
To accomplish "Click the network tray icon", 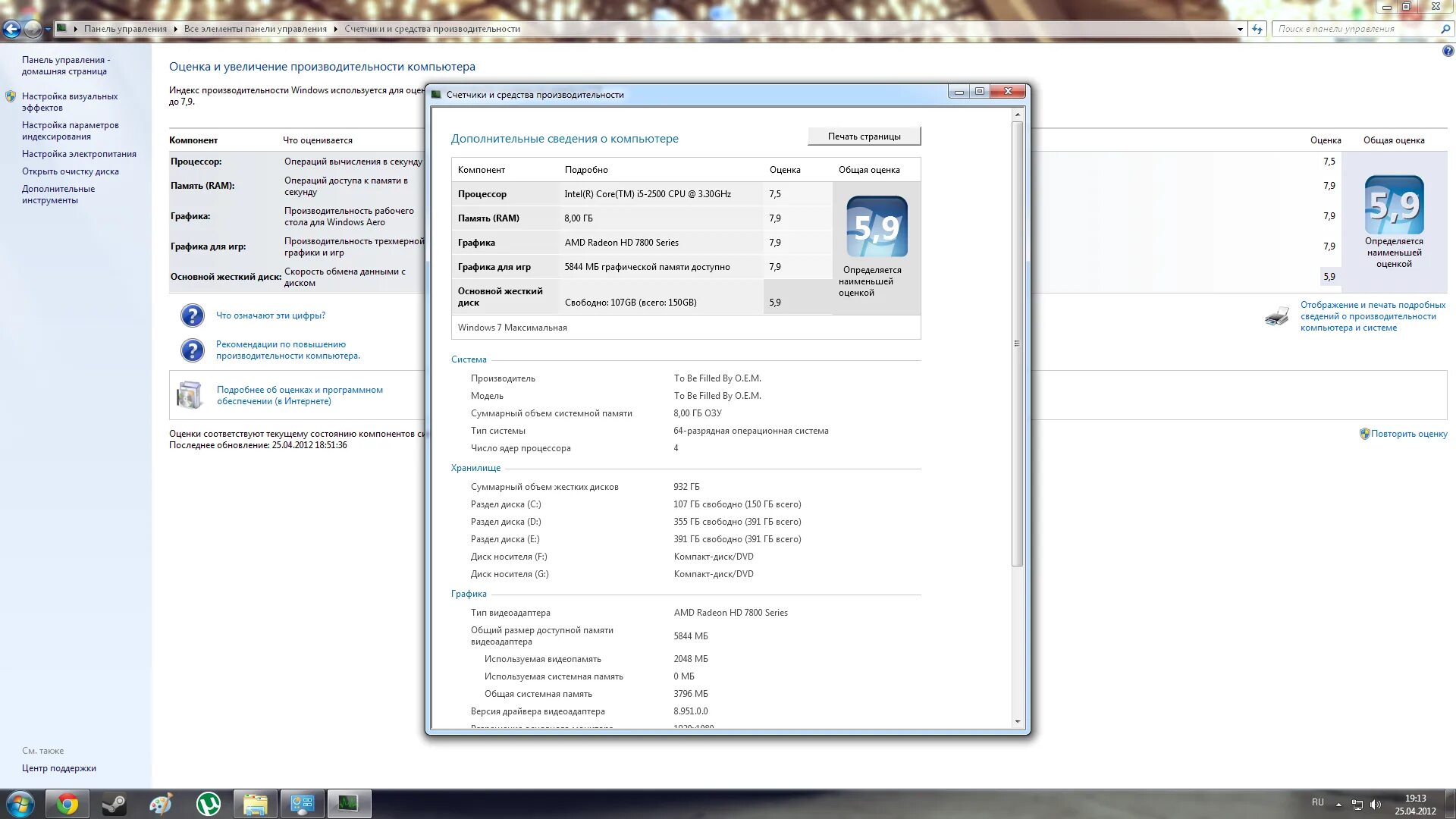I will point(1357,805).
